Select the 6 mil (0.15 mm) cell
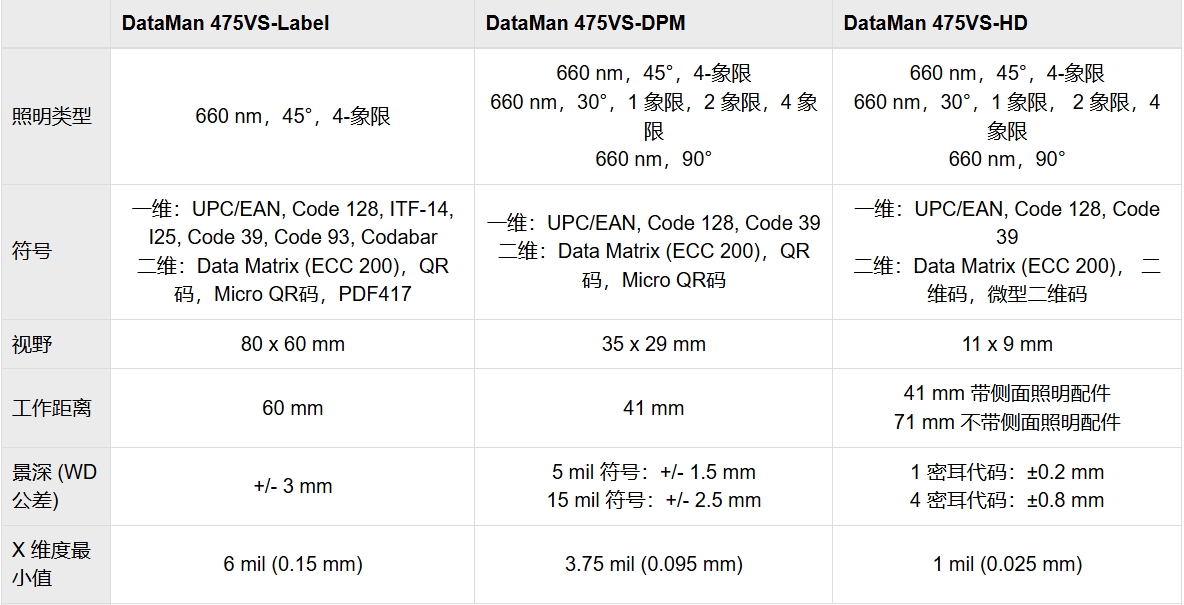This screenshot has width=1184, height=605. pyautogui.click(x=293, y=564)
